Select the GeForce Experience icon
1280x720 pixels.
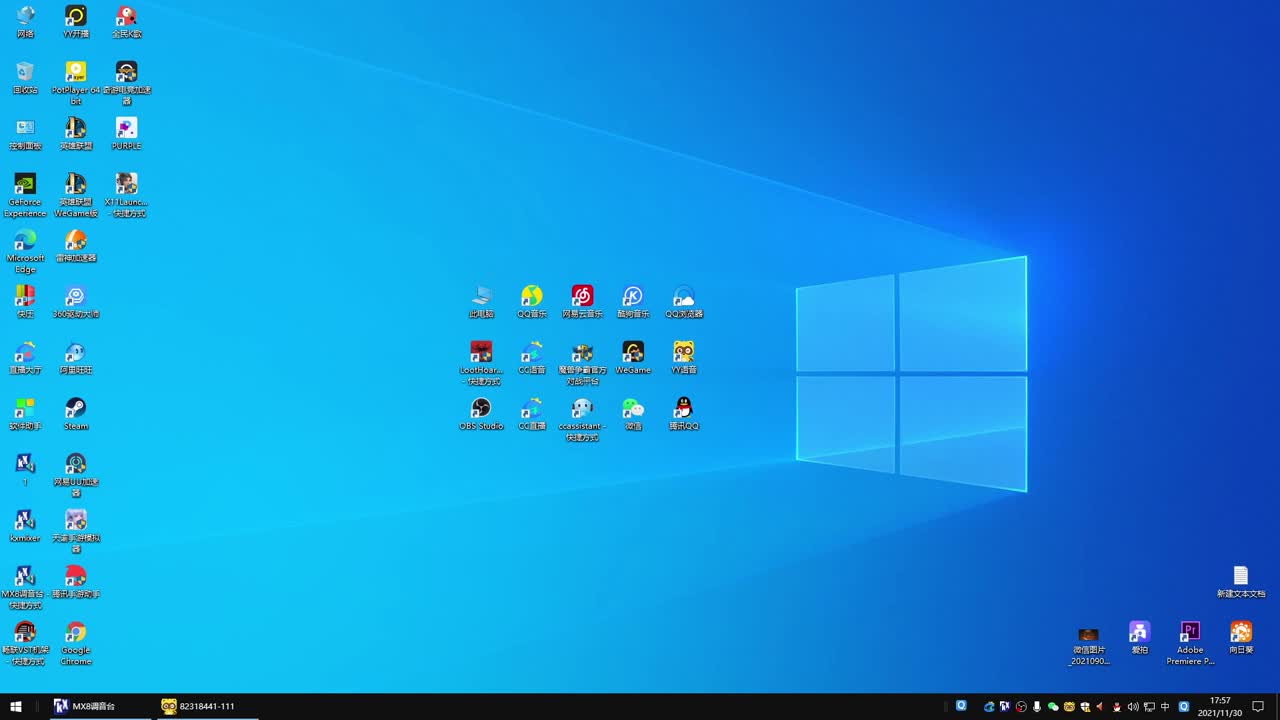25,195
